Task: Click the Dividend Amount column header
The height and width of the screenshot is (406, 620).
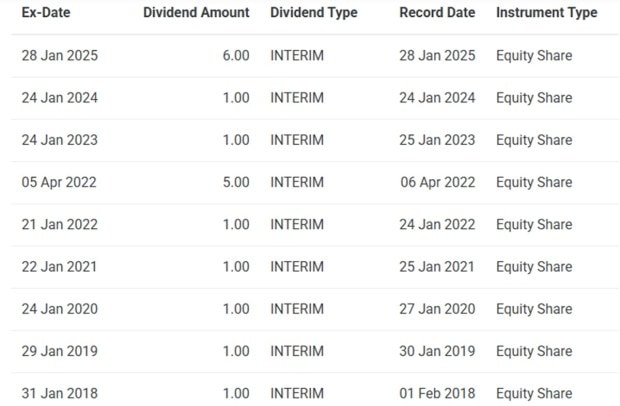Action: 196,13
